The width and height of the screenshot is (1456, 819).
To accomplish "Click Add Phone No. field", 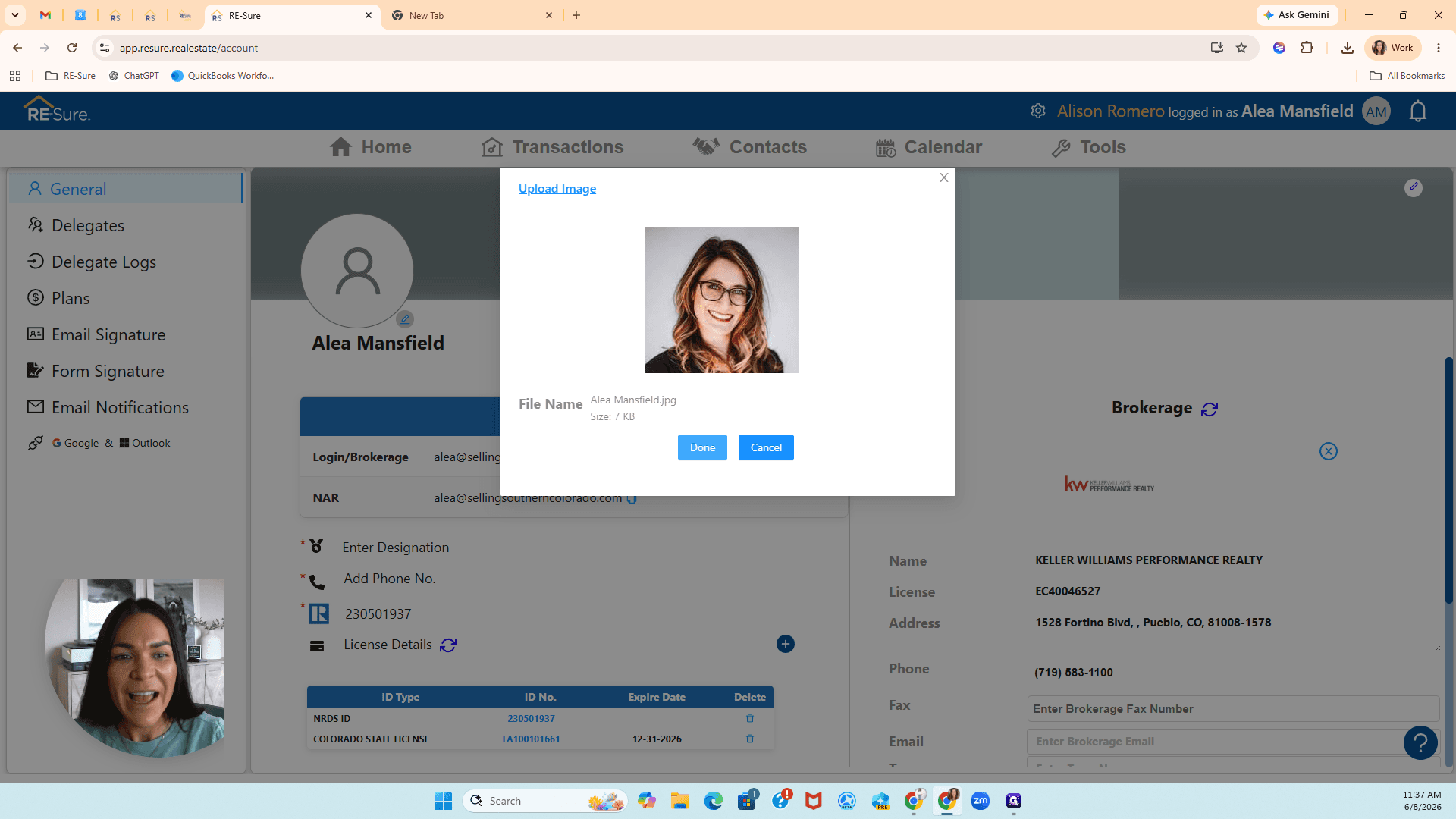I will (389, 579).
